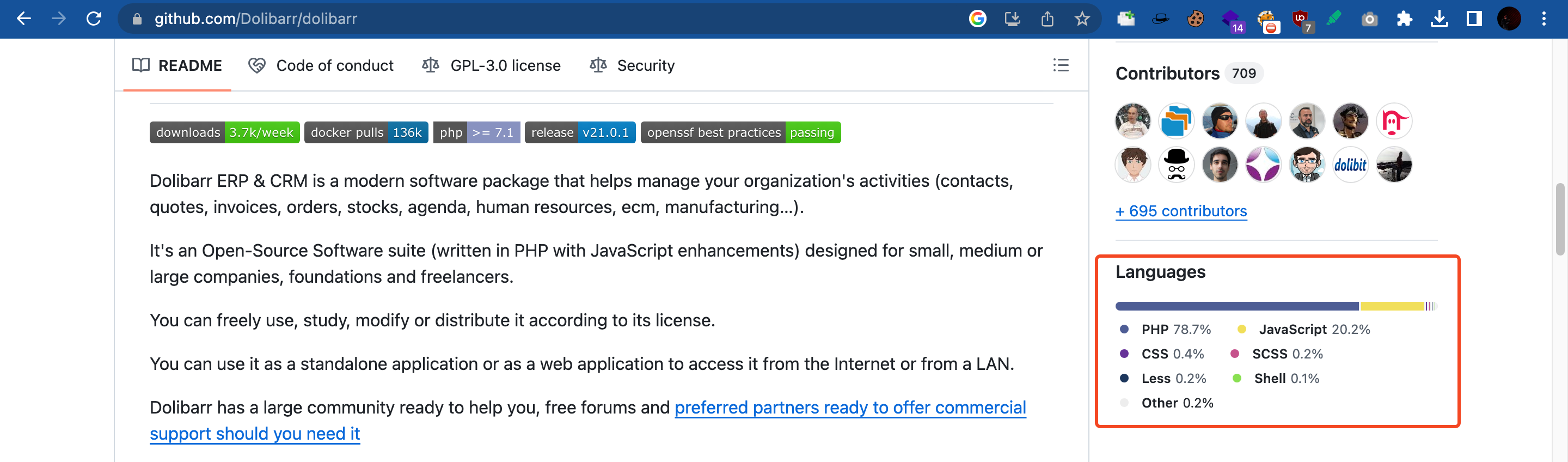The width and height of the screenshot is (1568, 462).
Task: Click the Other 0.2% language entry
Action: (x=1167, y=403)
